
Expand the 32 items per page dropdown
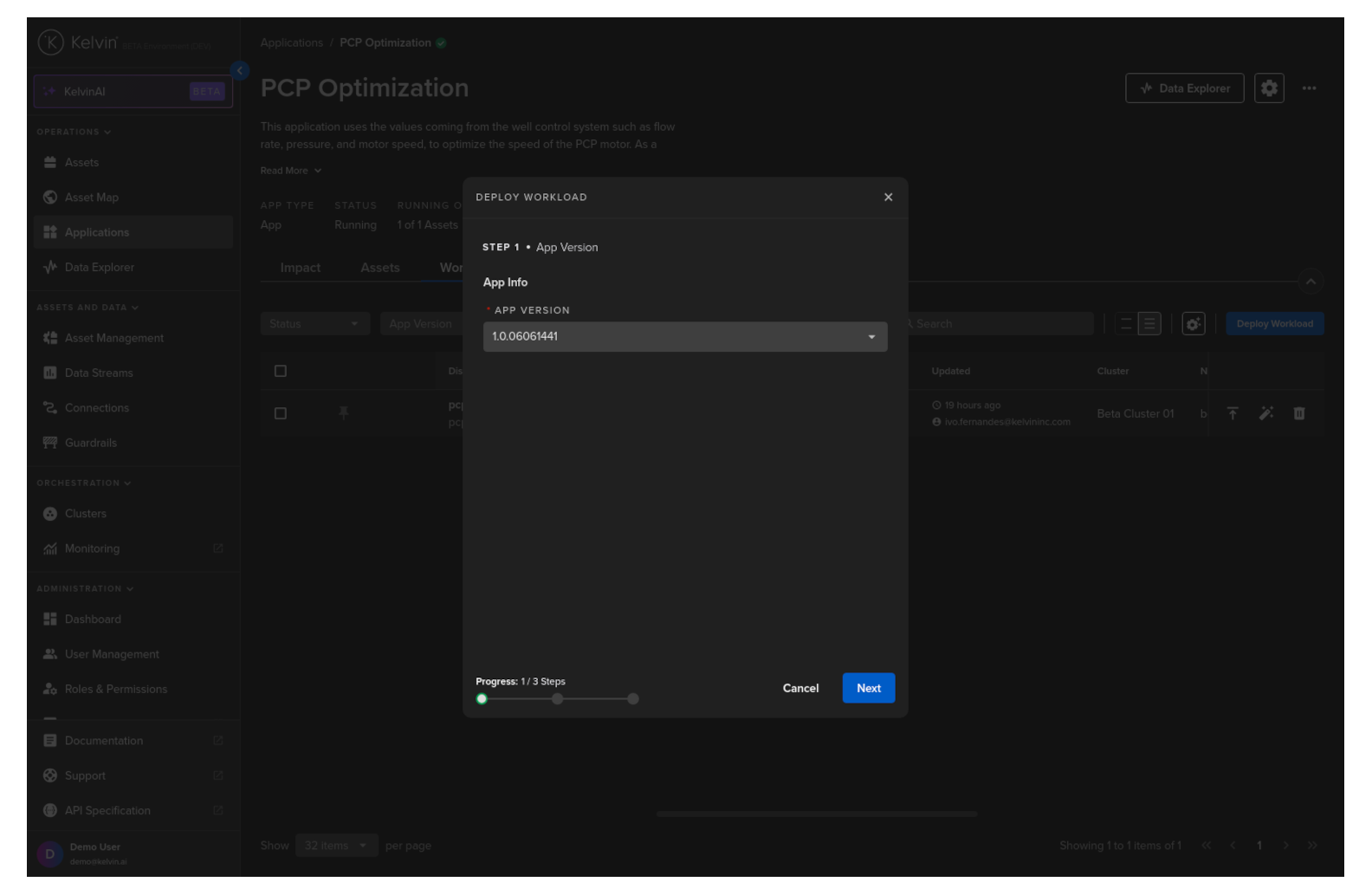[335, 846]
